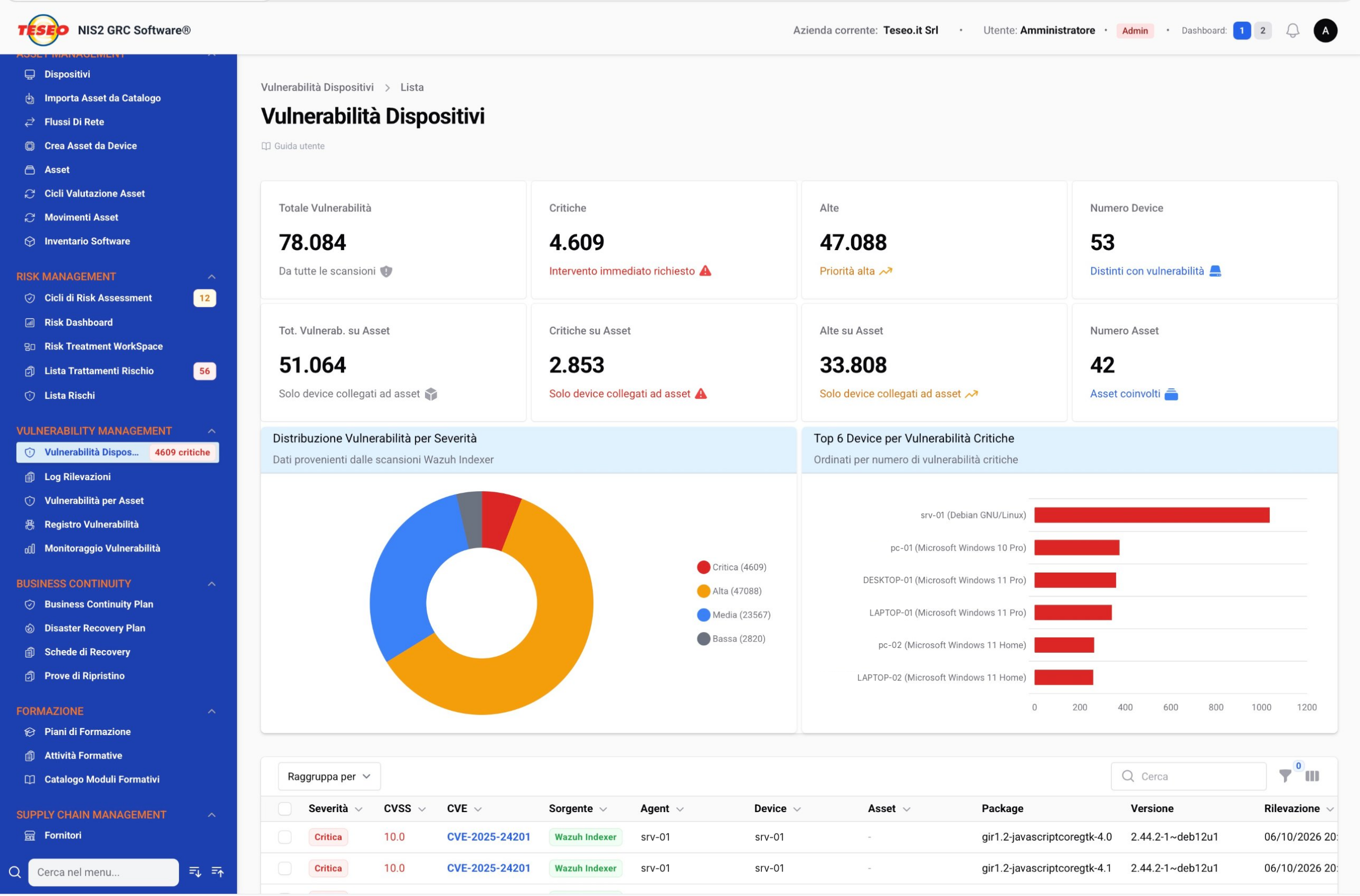Screen dimensions: 1360x896
Task: Open the Guida utente link
Action: [x=293, y=146]
